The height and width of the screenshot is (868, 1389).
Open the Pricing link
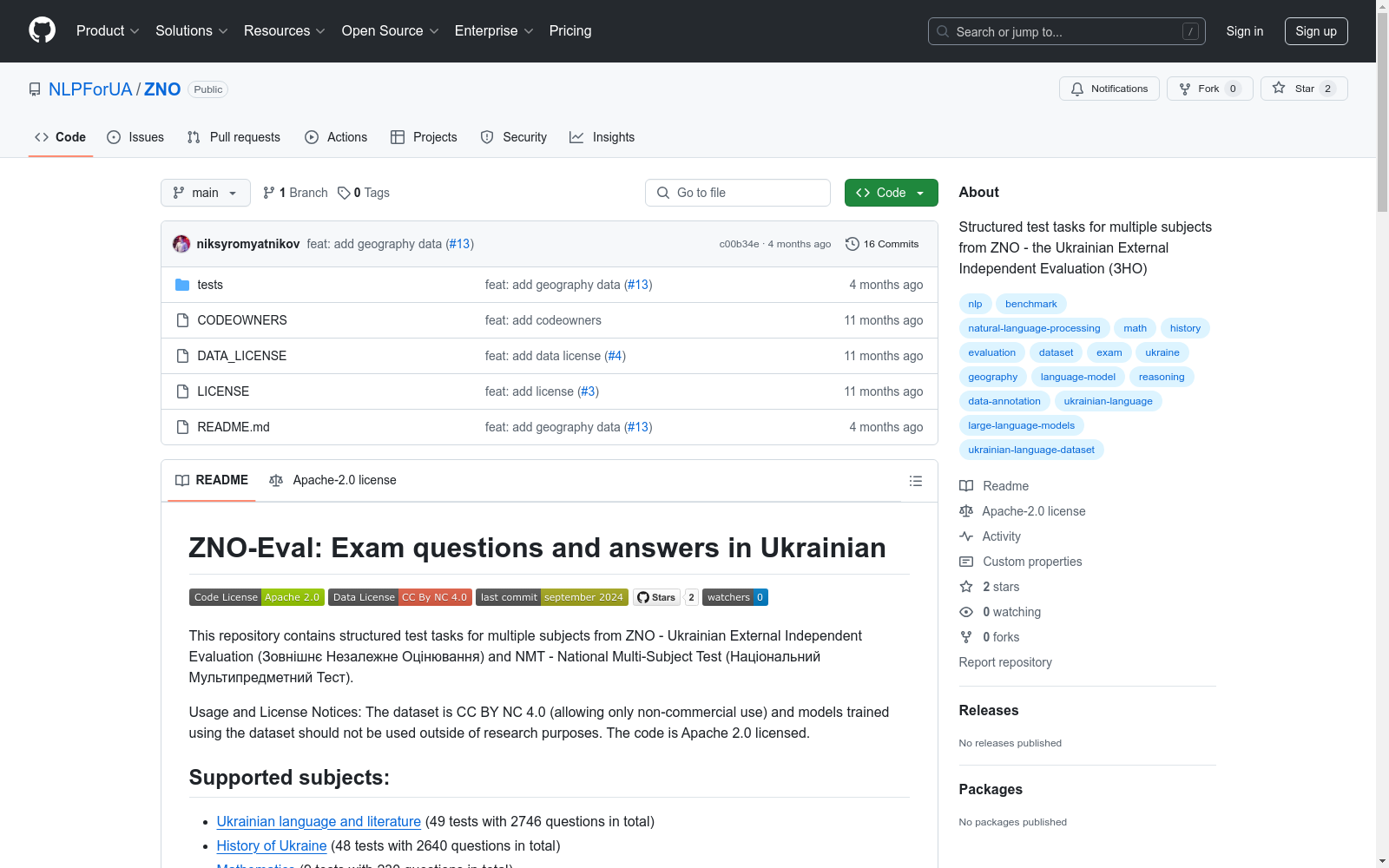(570, 30)
